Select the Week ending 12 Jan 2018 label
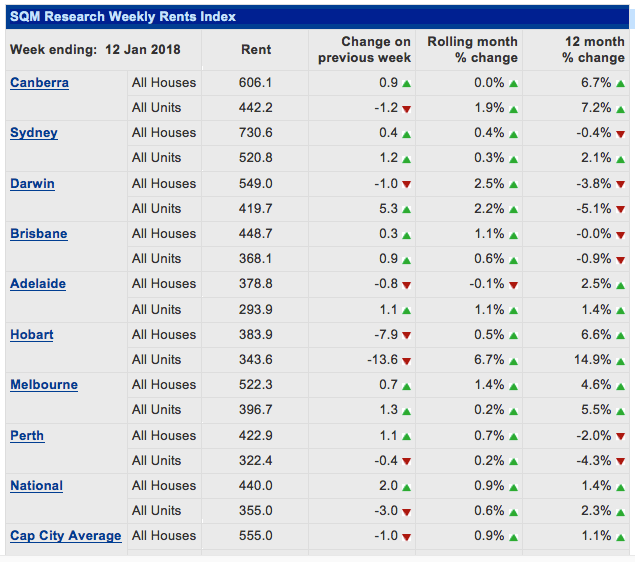The height and width of the screenshot is (562, 635). (95, 50)
